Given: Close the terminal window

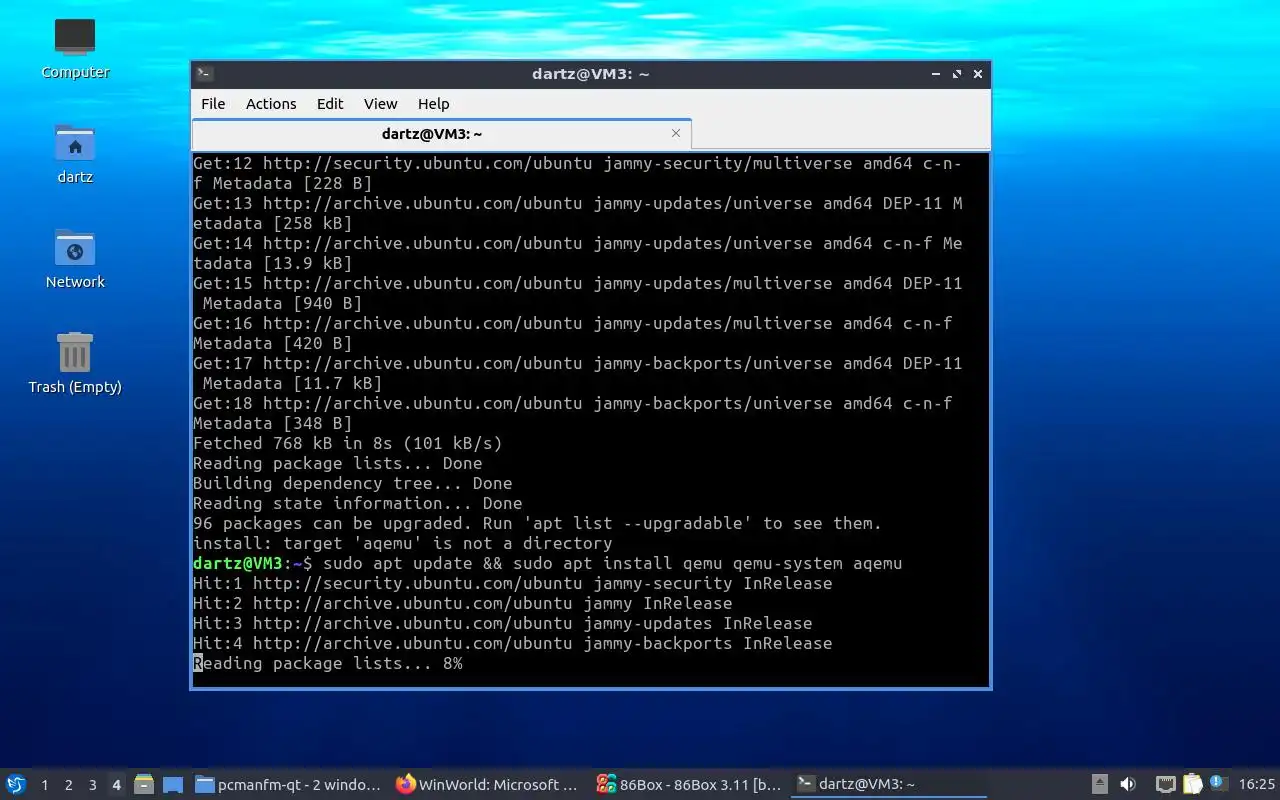Looking at the screenshot, I should [978, 74].
